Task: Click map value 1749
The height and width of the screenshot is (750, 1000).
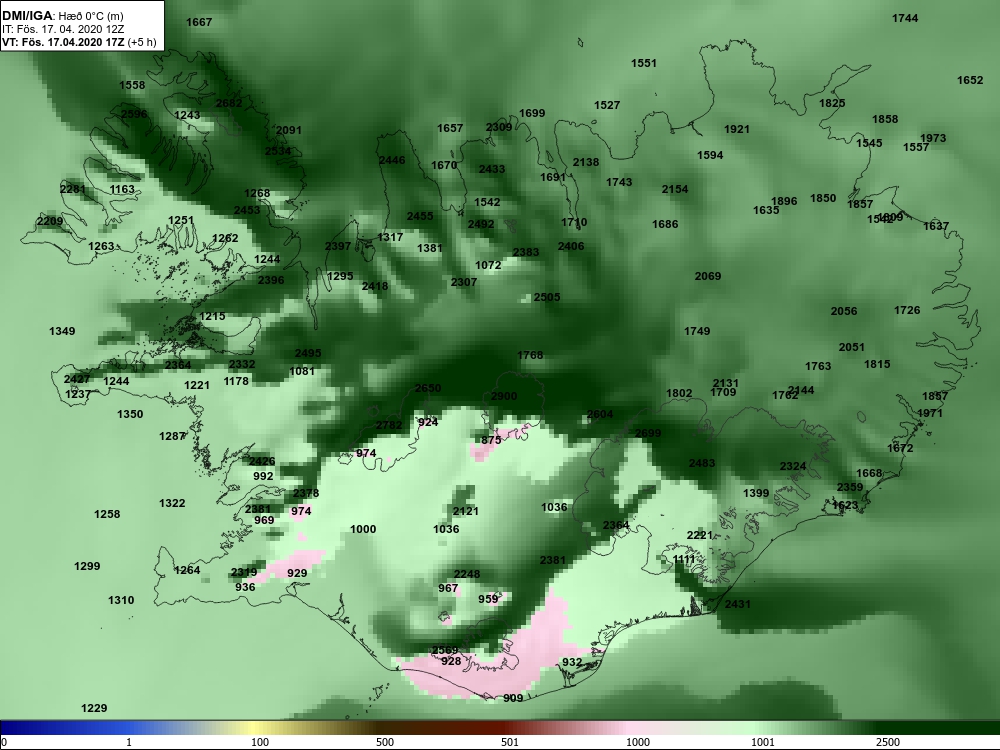Action: 697,331
